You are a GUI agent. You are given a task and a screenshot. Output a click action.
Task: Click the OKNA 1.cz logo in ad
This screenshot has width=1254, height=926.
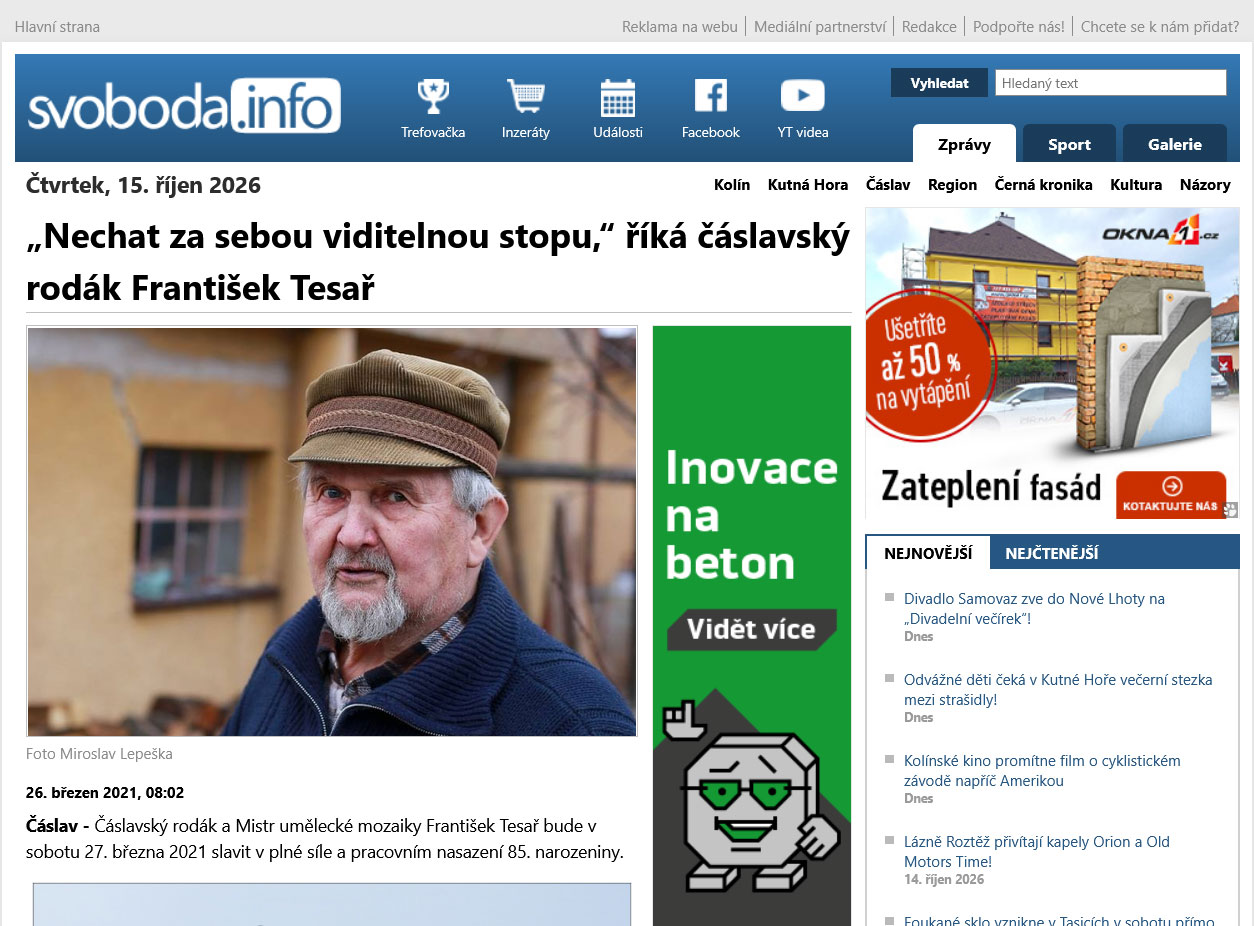click(x=1160, y=231)
